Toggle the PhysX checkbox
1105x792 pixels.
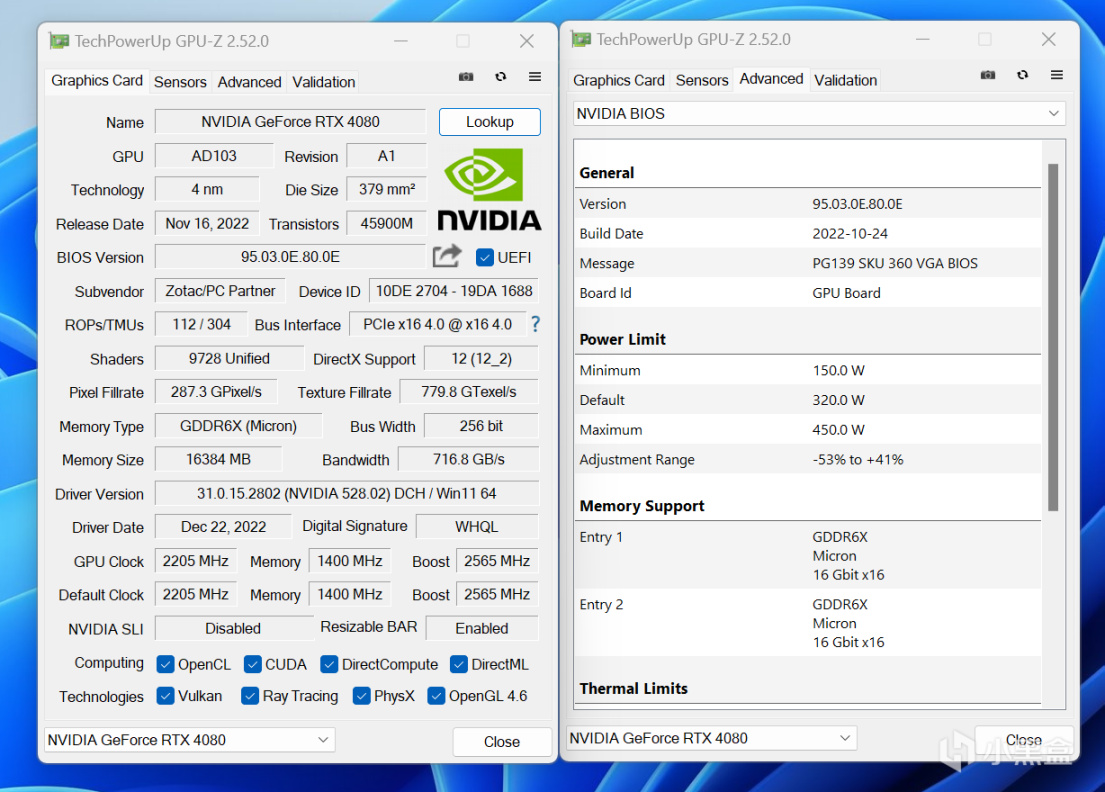click(362, 696)
